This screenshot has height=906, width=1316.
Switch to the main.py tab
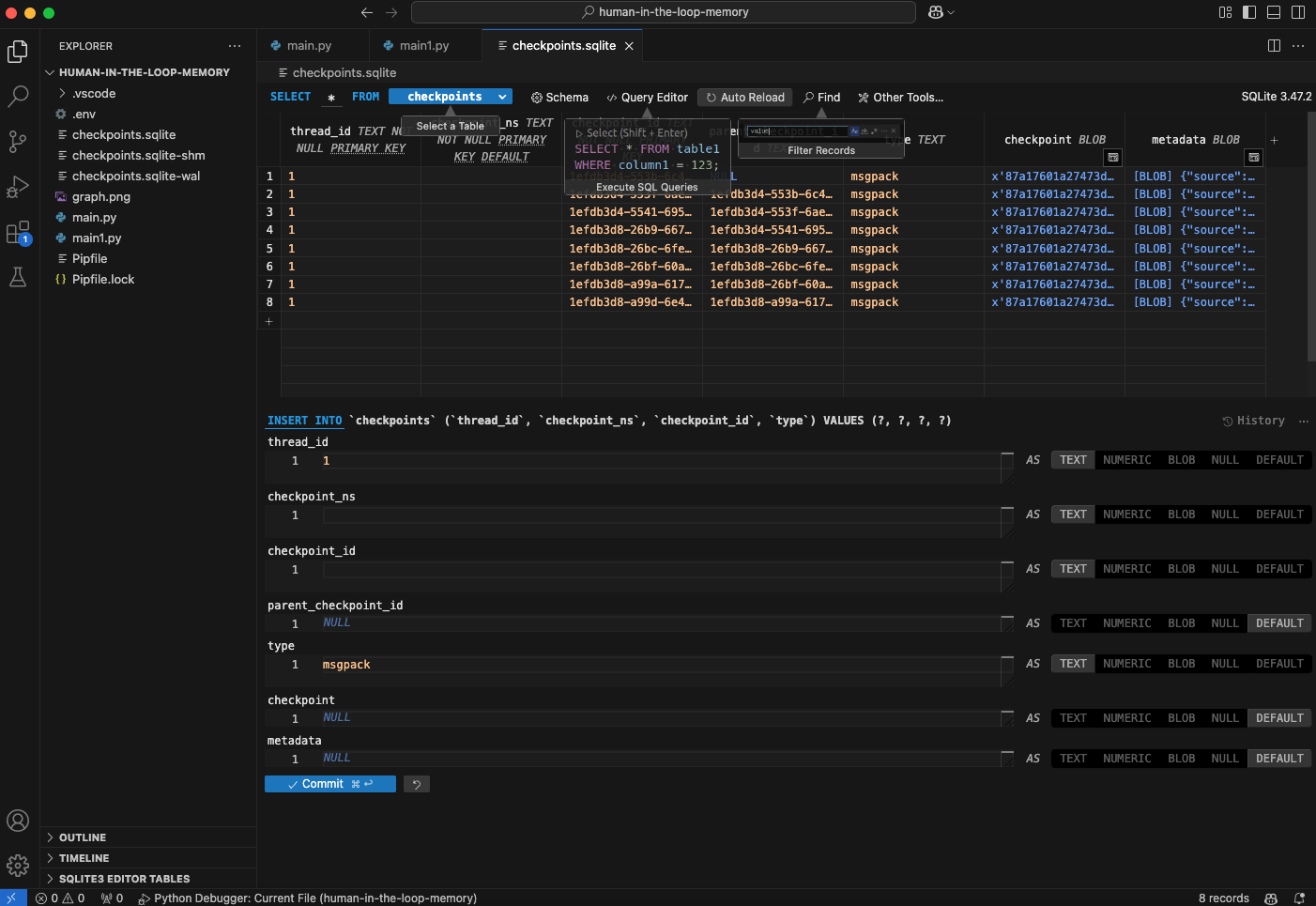click(x=309, y=46)
